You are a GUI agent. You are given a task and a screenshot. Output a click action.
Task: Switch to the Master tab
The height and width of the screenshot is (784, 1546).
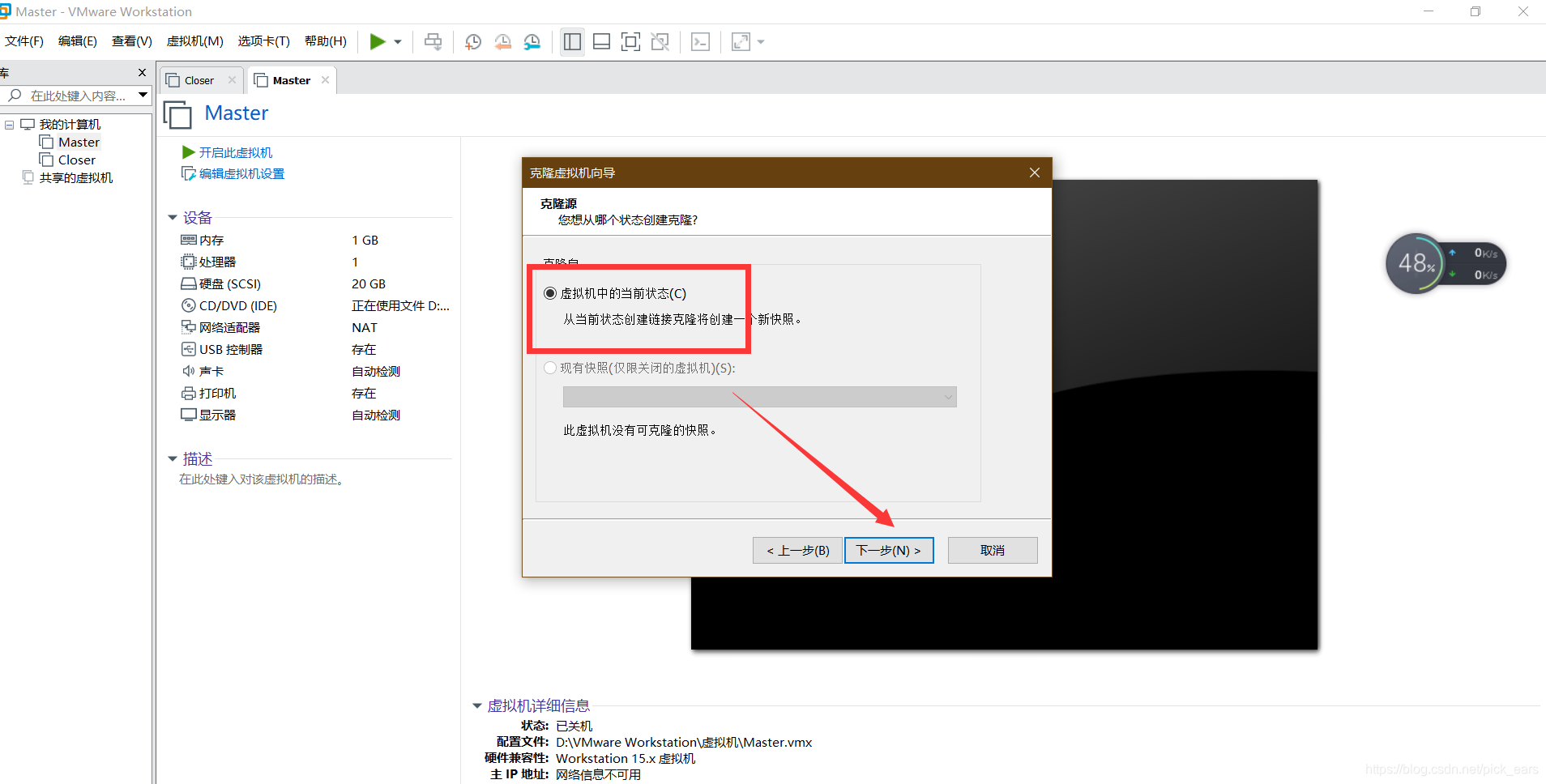[x=292, y=80]
